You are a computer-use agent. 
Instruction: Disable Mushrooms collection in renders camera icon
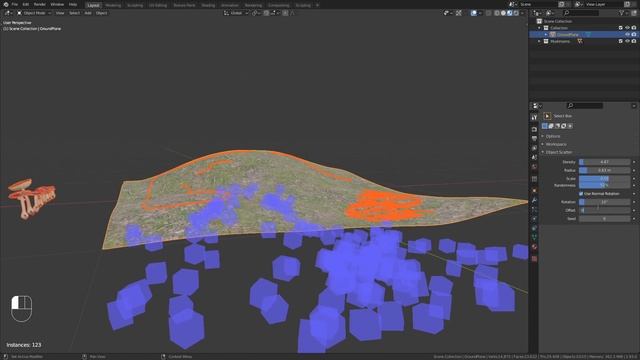[634, 41]
